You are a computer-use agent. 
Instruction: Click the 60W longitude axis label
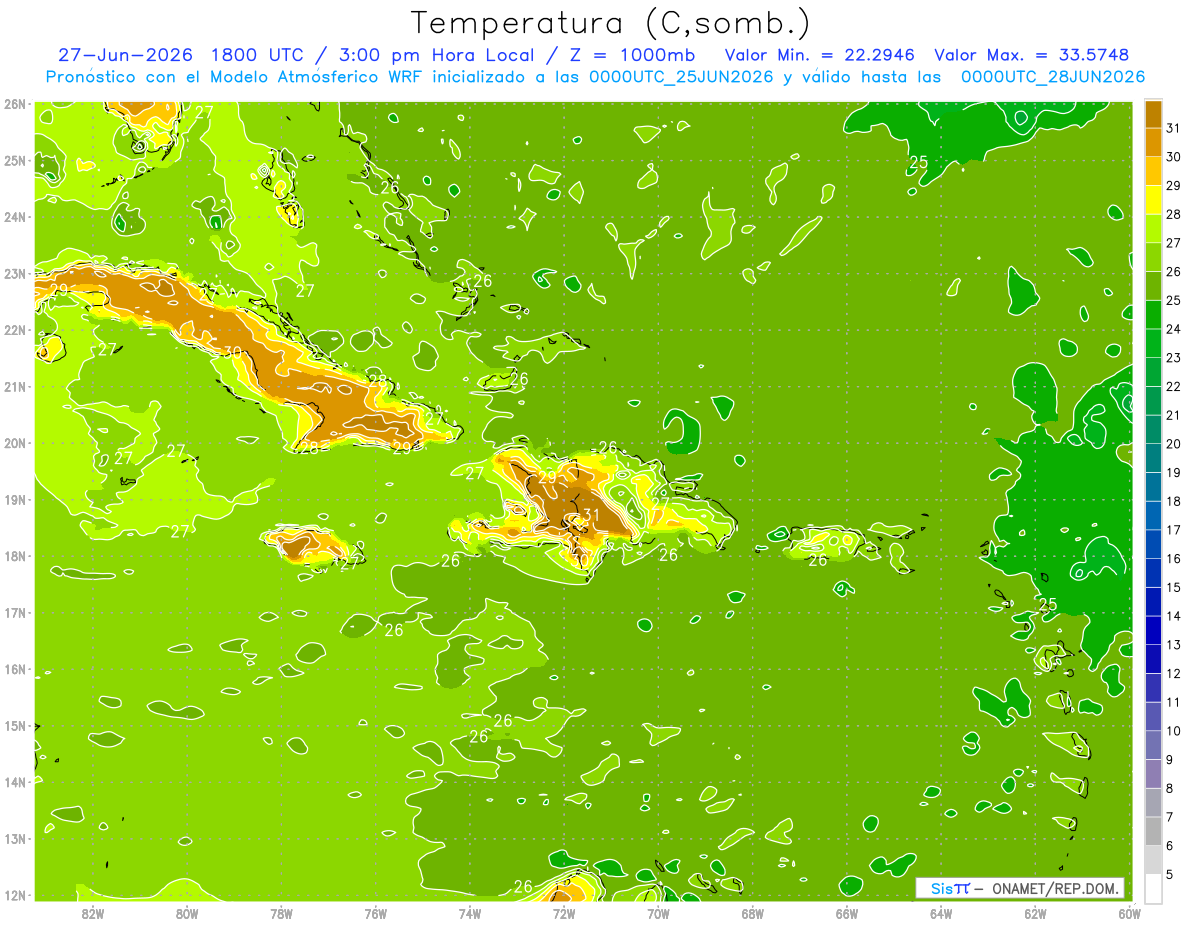pos(1130,913)
